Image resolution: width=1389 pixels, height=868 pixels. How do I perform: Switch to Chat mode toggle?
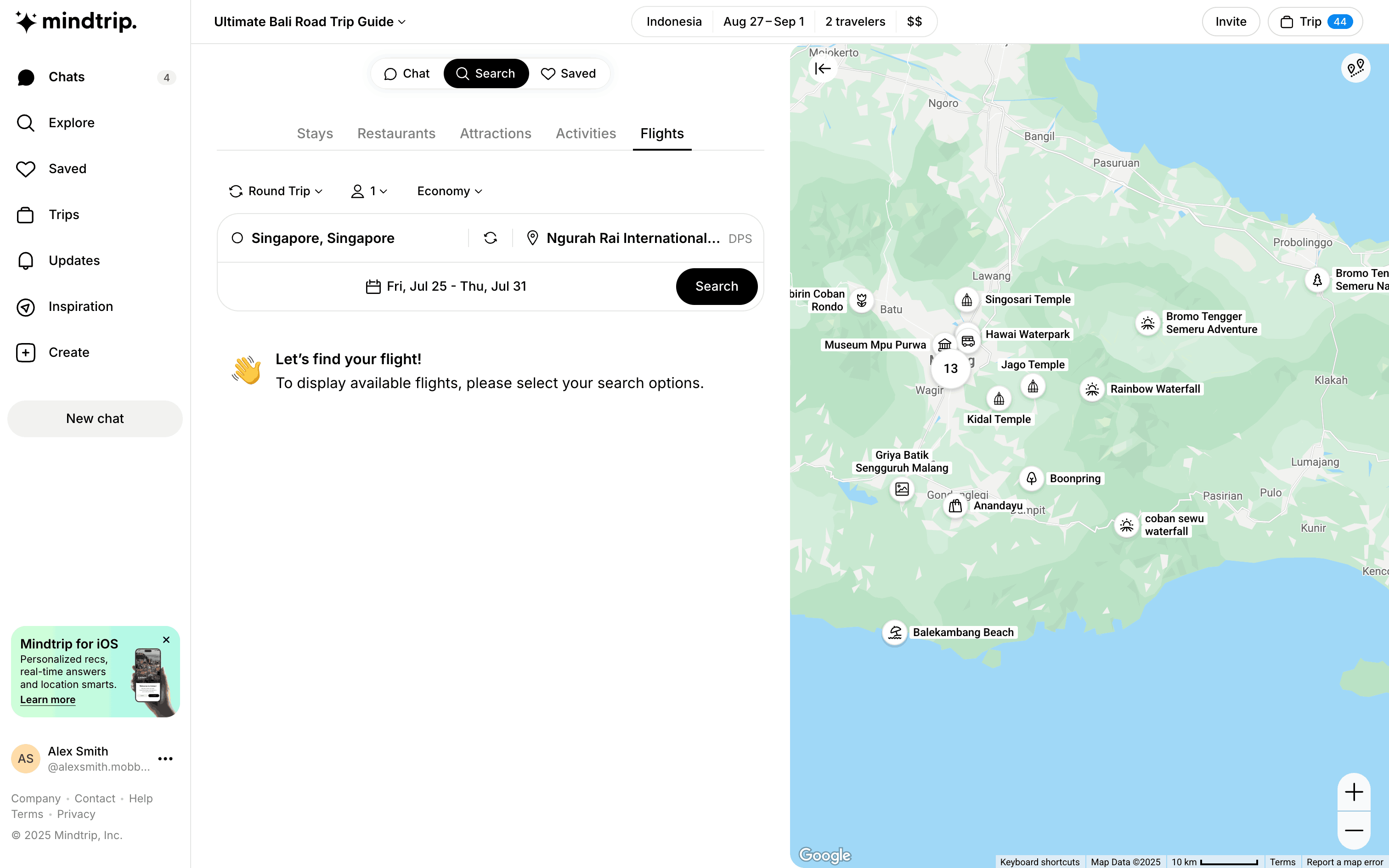[x=407, y=73]
